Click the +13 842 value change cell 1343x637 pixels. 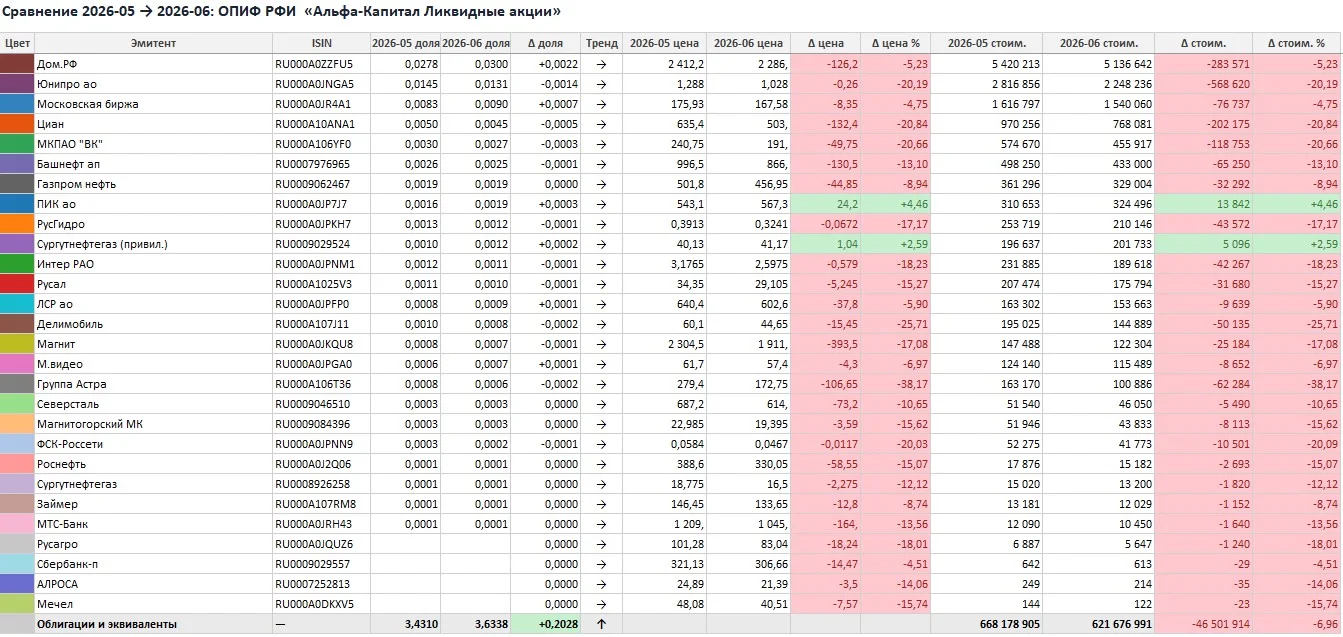(x=1203, y=204)
